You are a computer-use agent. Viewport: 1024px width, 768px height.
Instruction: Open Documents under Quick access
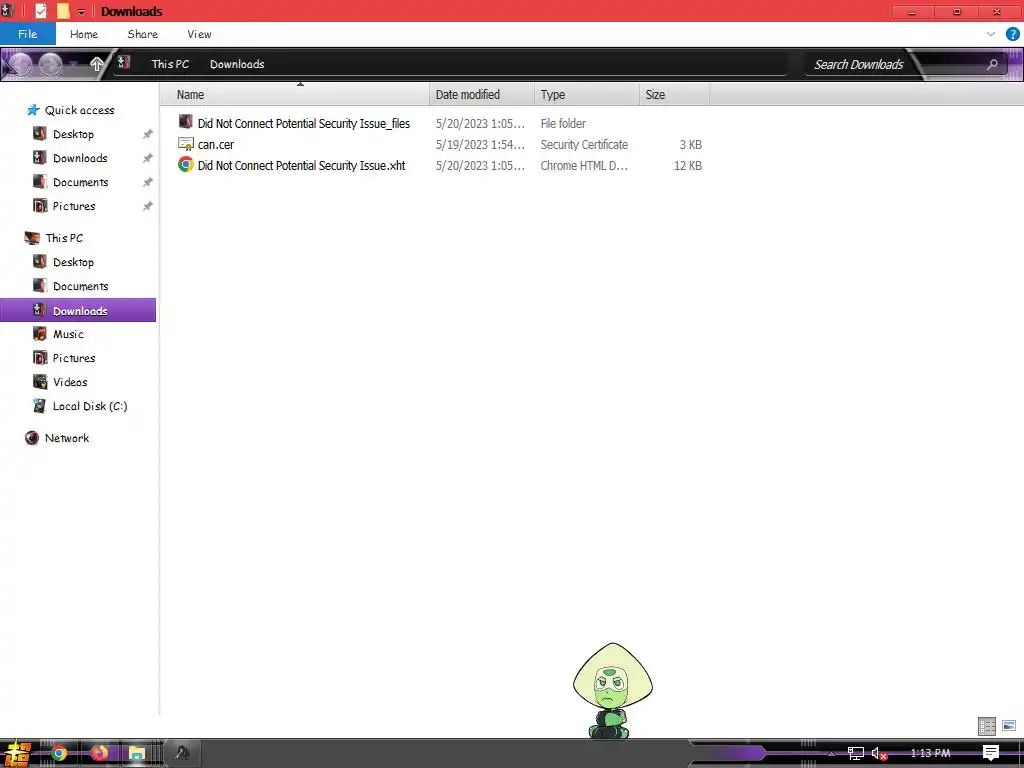80,182
